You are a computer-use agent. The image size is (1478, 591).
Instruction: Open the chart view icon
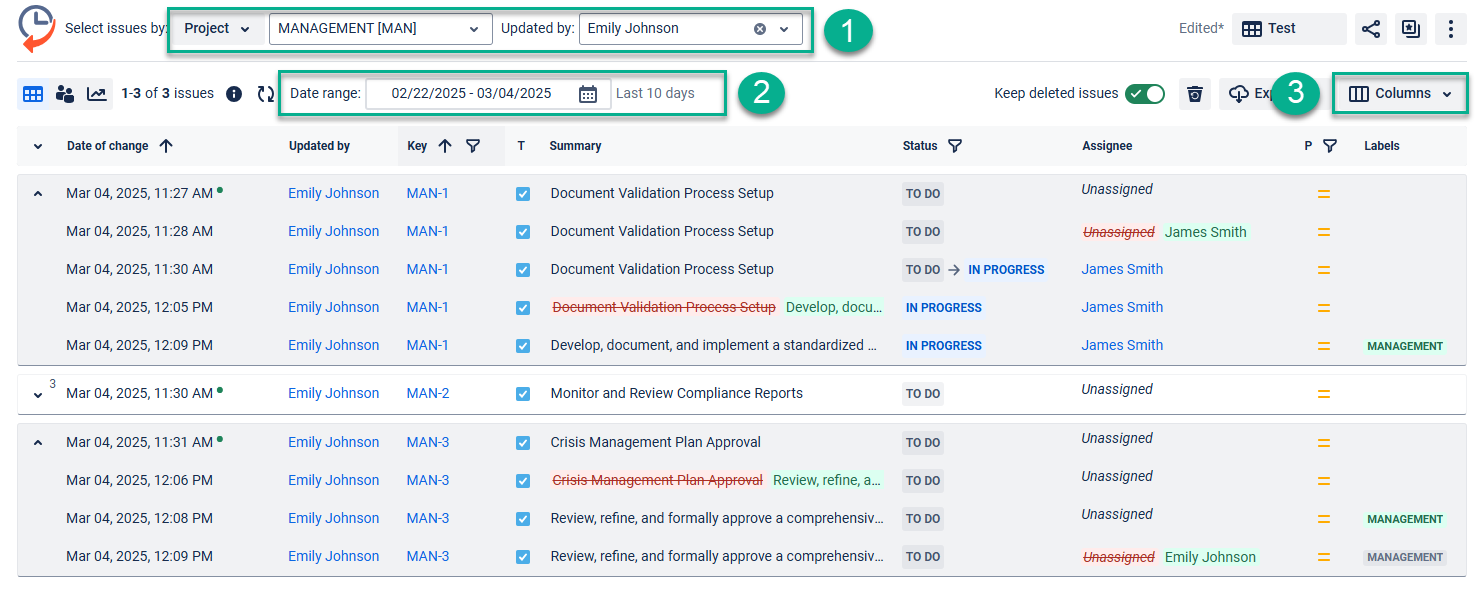97,94
